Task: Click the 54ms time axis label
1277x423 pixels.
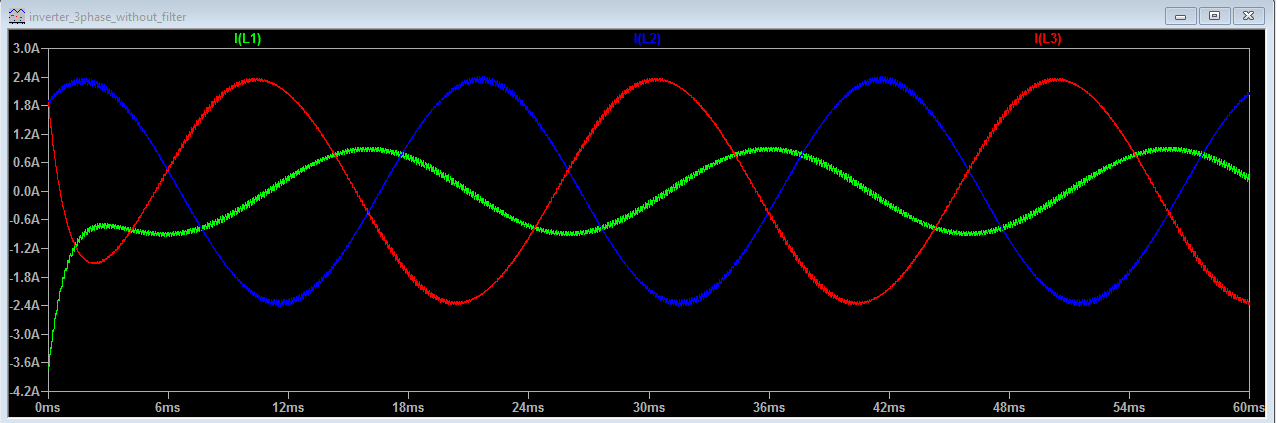Action: tap(1128, 408)
